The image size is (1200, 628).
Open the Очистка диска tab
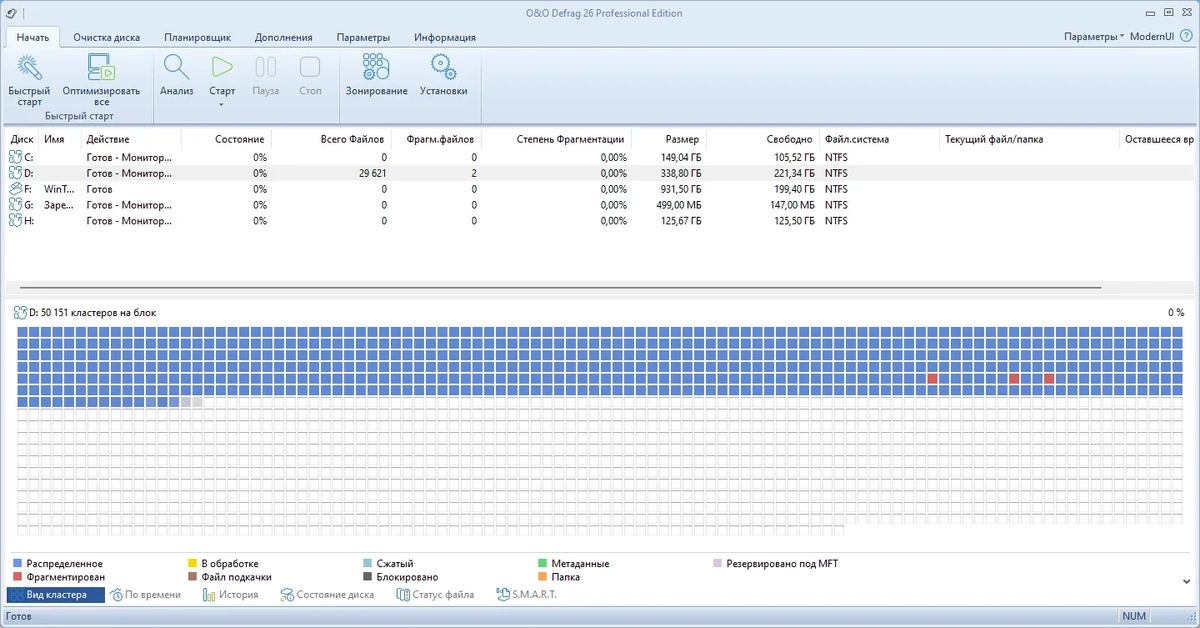pos(106,37)
